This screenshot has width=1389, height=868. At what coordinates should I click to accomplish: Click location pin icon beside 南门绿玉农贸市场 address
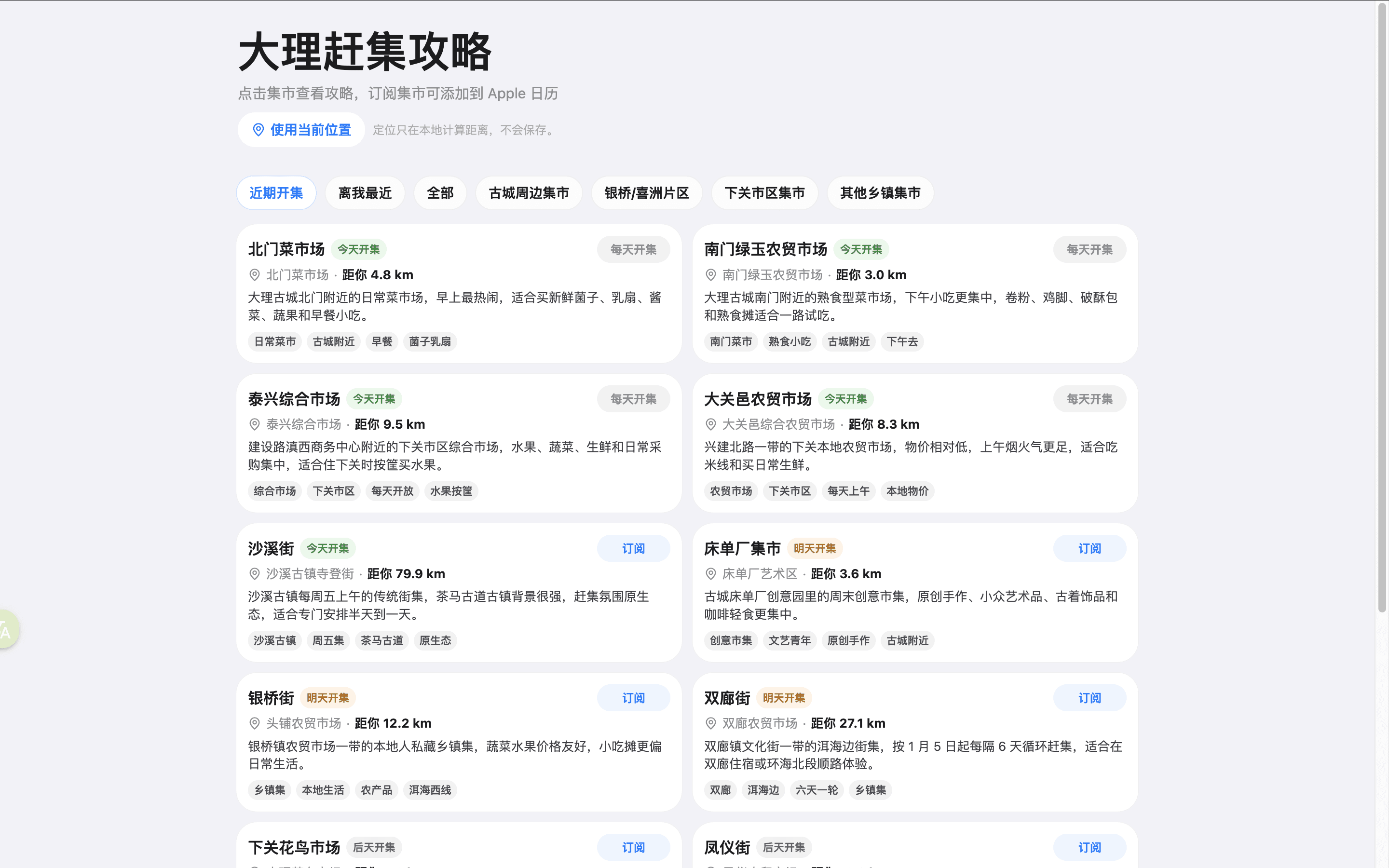pyautogui.click(x=710, y=275)
